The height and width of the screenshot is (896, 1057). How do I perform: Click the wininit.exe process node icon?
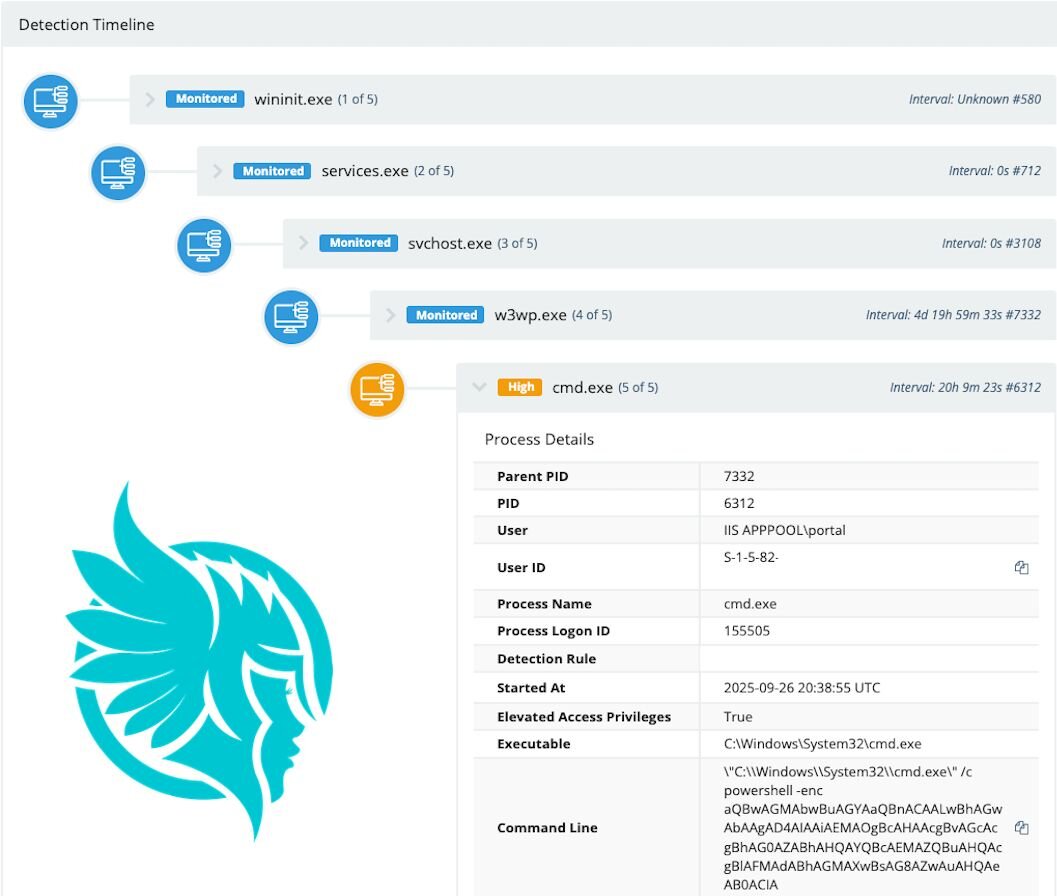(x=50, y=101)
